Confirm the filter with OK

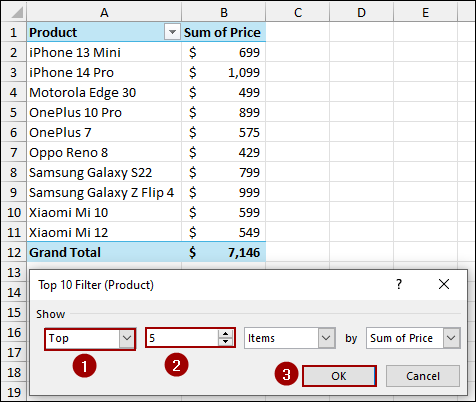pos(339,376)
